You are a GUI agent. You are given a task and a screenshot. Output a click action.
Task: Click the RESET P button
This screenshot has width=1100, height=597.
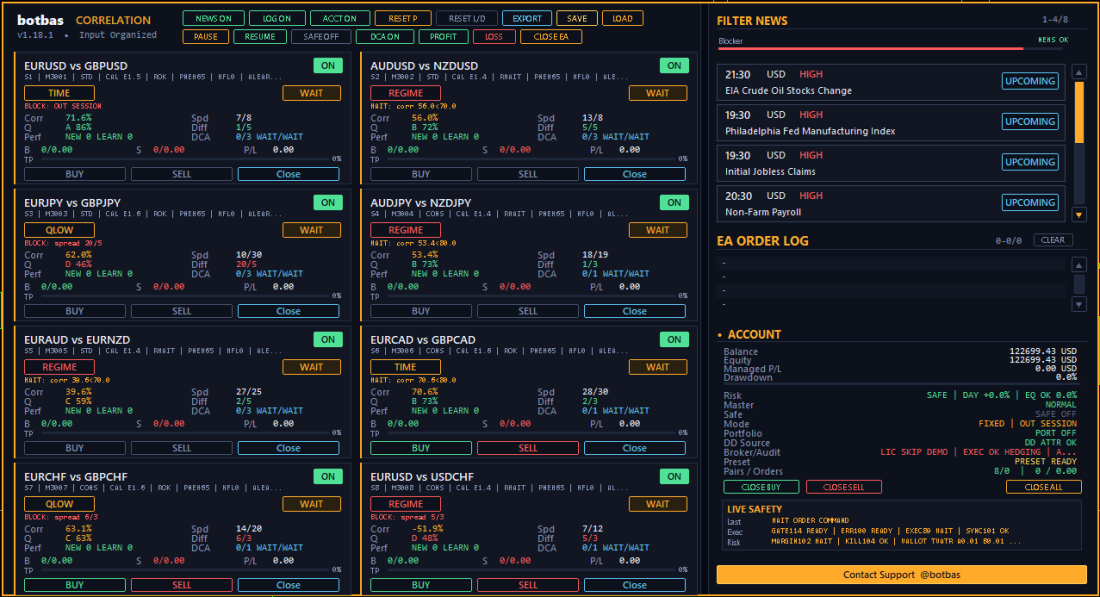[x=403, y=18]
